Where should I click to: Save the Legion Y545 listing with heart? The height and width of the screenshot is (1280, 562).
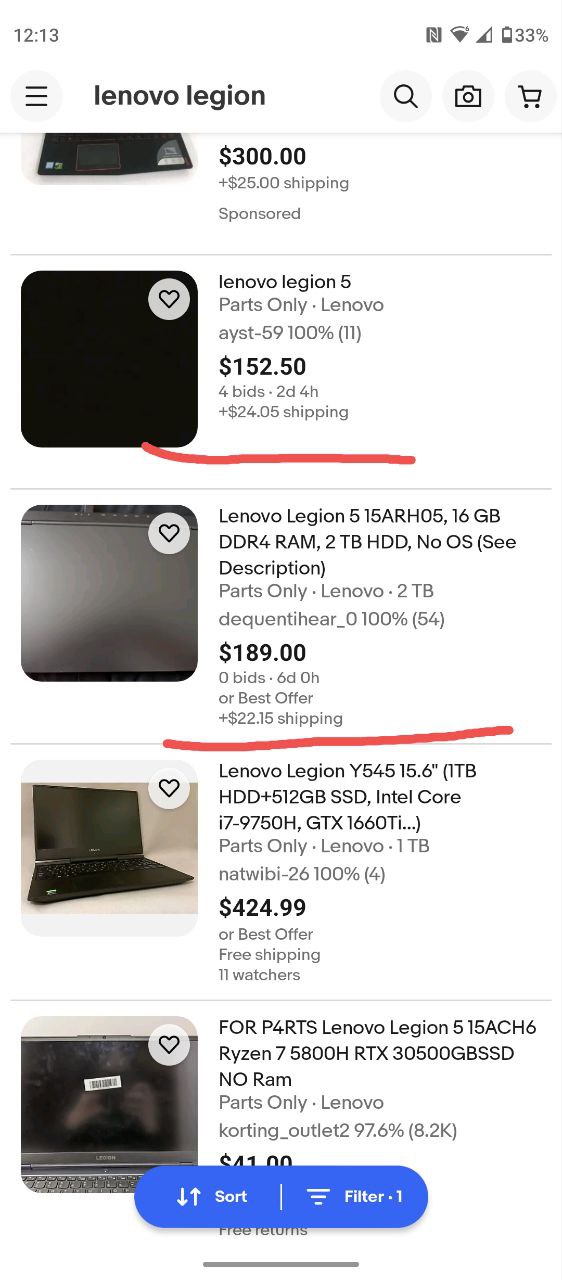tap(169, 789)
